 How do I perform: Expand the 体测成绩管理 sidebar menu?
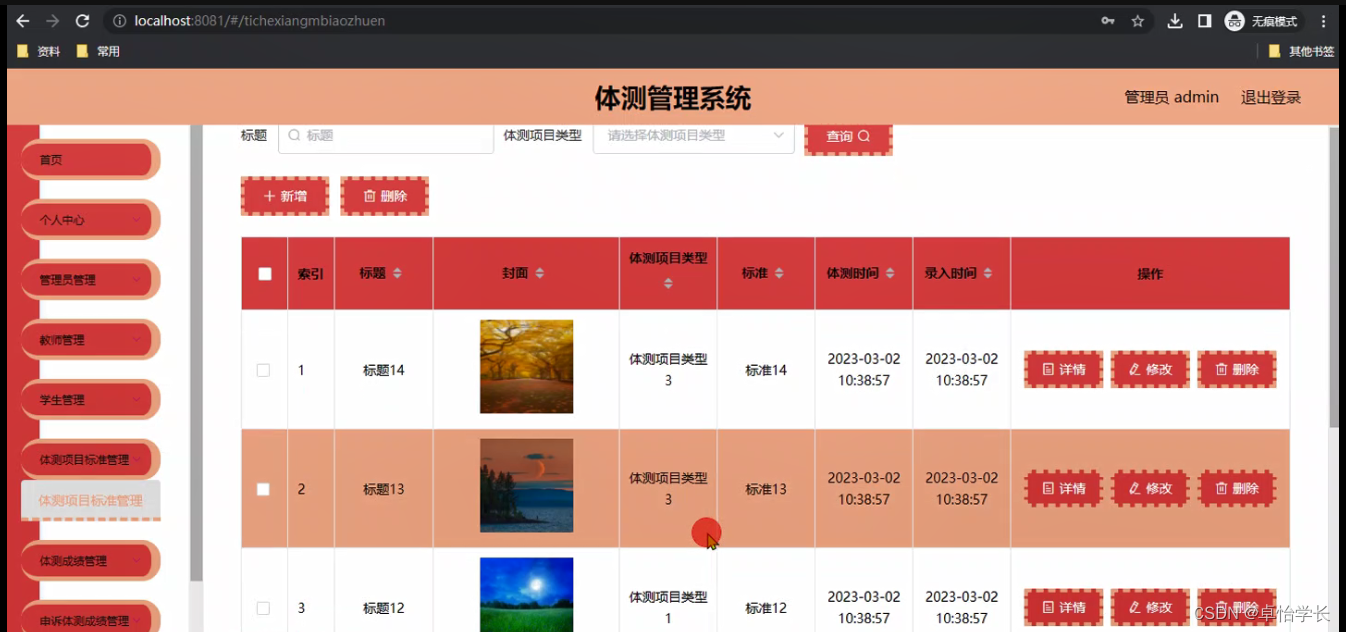tap(88, 560)
